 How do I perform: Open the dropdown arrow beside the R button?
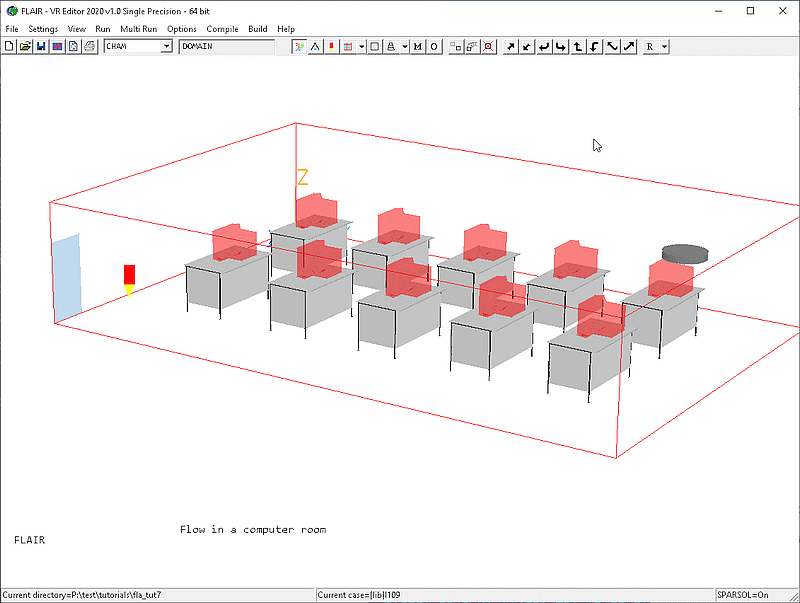(x=664, y=46)
